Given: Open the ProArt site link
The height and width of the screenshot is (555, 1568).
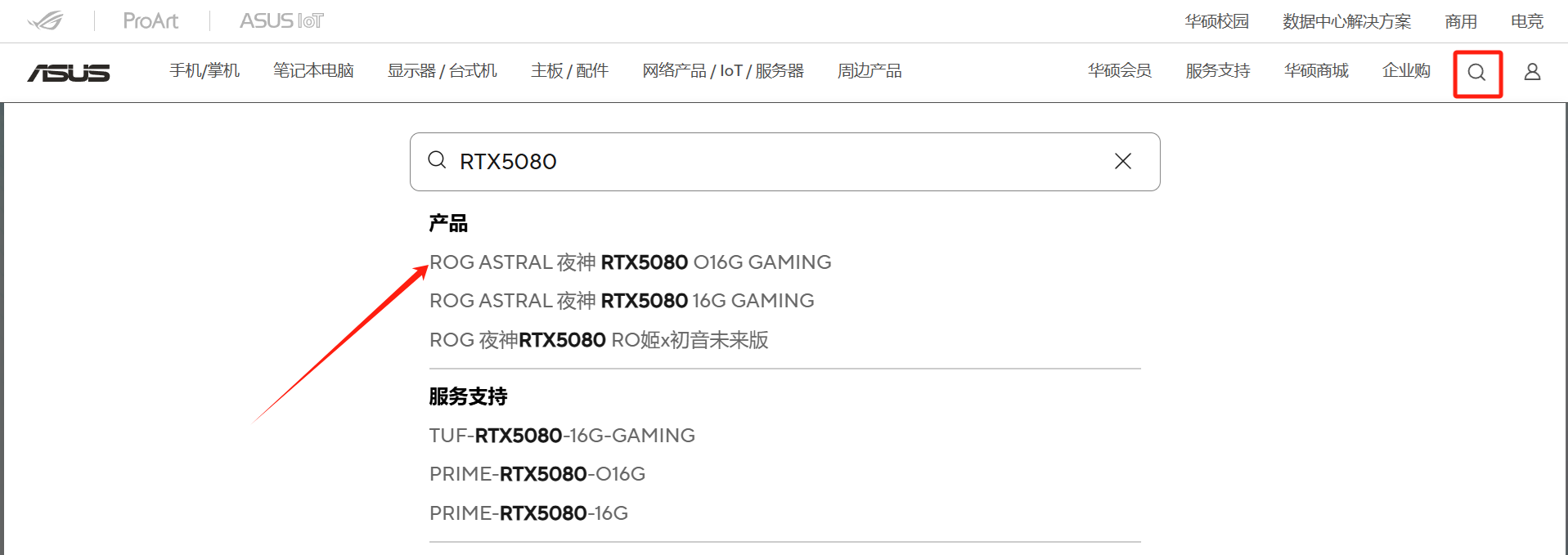Looking at the screenshot, I should (x=151, y=20).
